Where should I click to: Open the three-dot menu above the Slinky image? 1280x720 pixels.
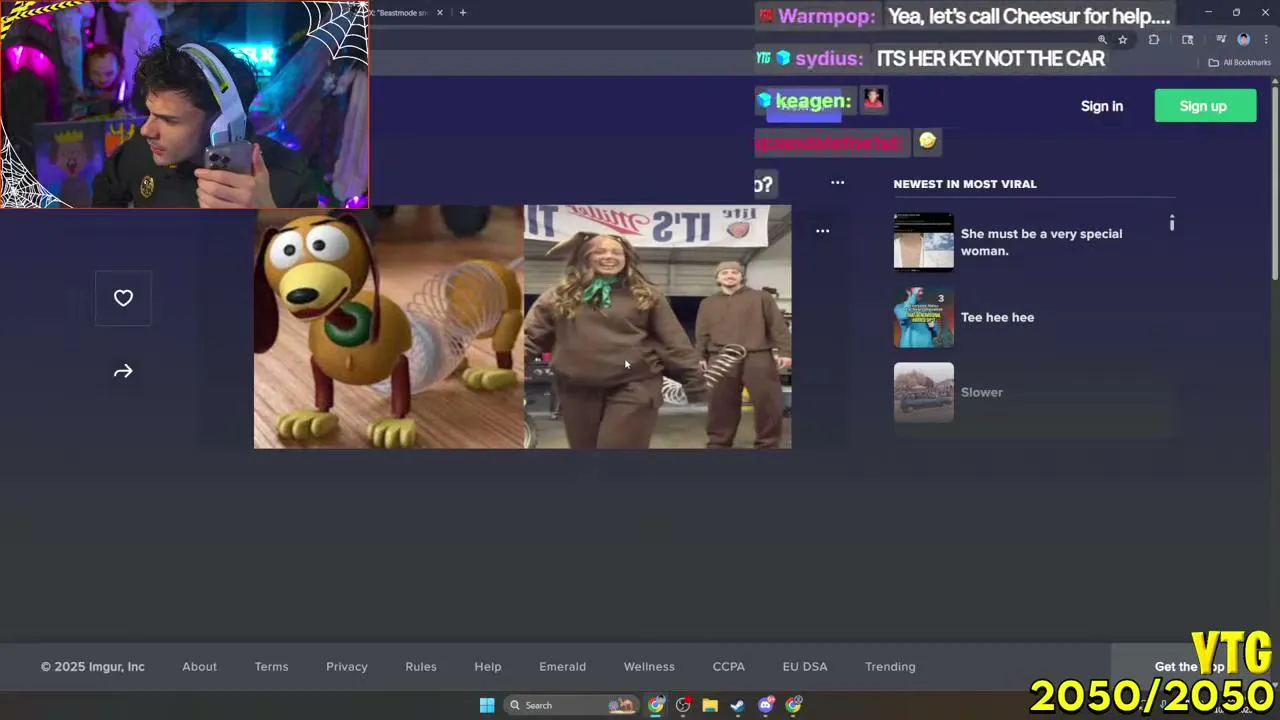point(822,231)
